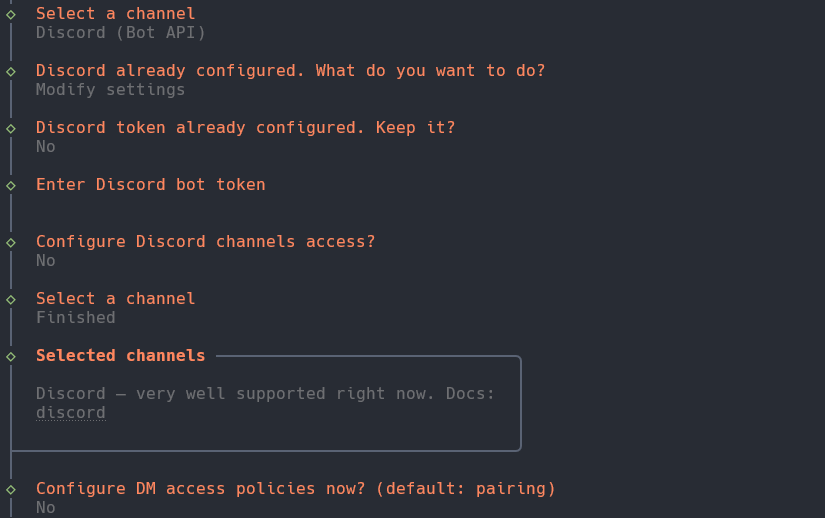825x518 pixels.
Task: Click "No" under "Configure Discord channels access?"
Action: point(46,261)
